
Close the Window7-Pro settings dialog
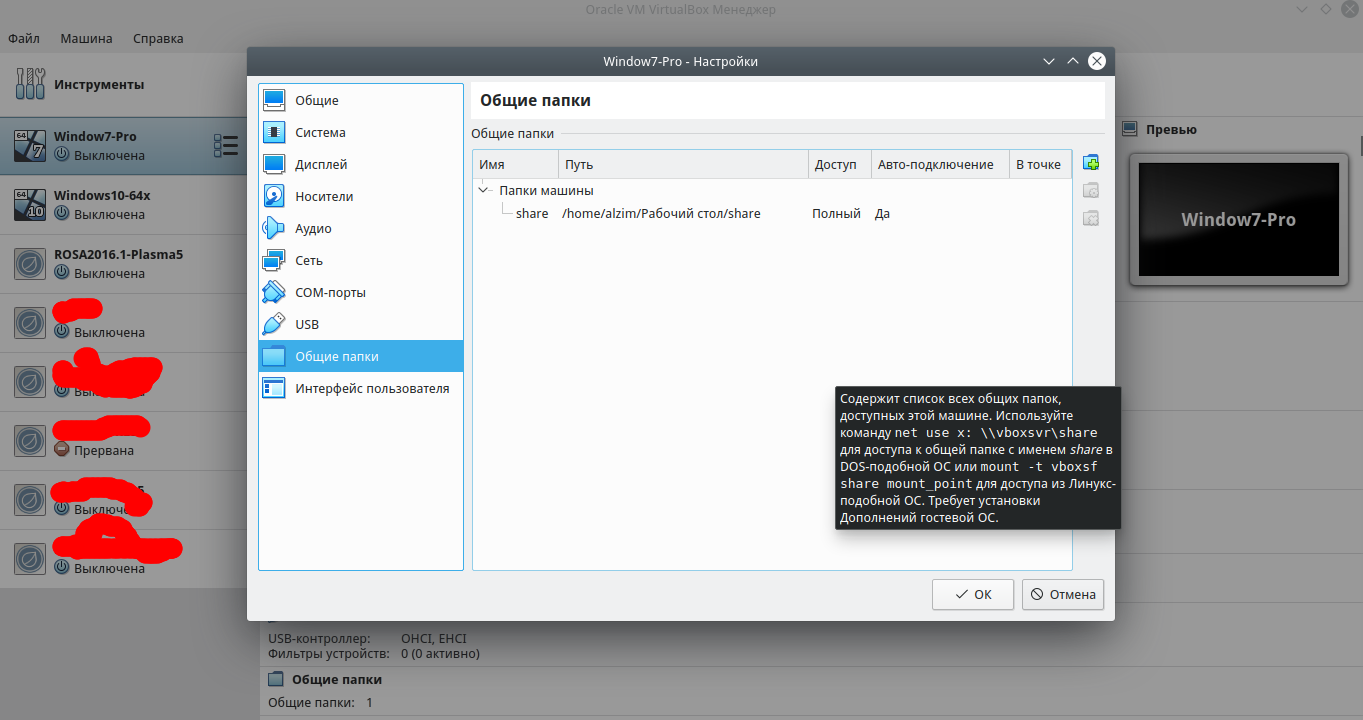tap(1097, 61)
